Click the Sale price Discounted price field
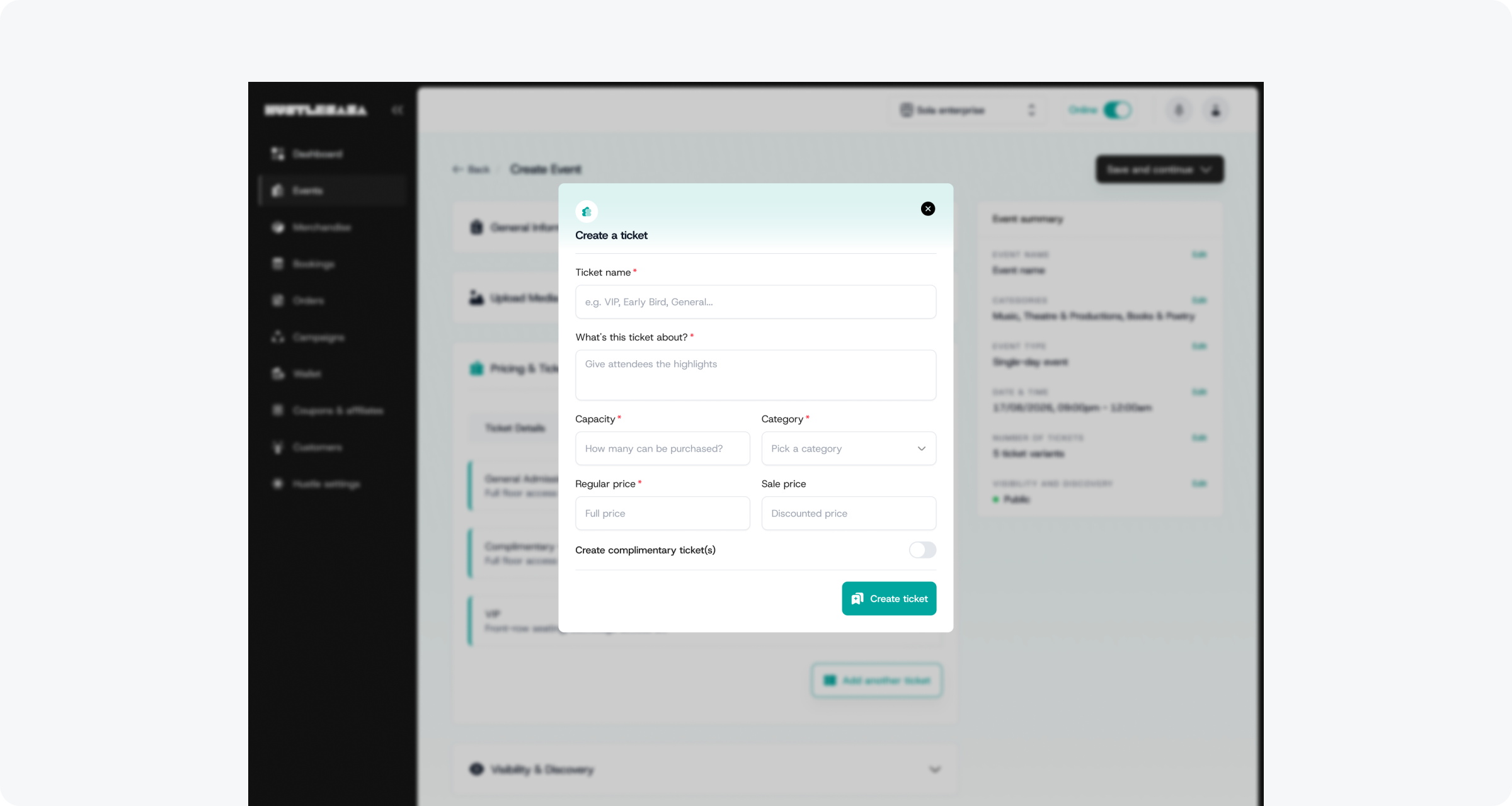 pyautogui.click(x=849, y=513)
